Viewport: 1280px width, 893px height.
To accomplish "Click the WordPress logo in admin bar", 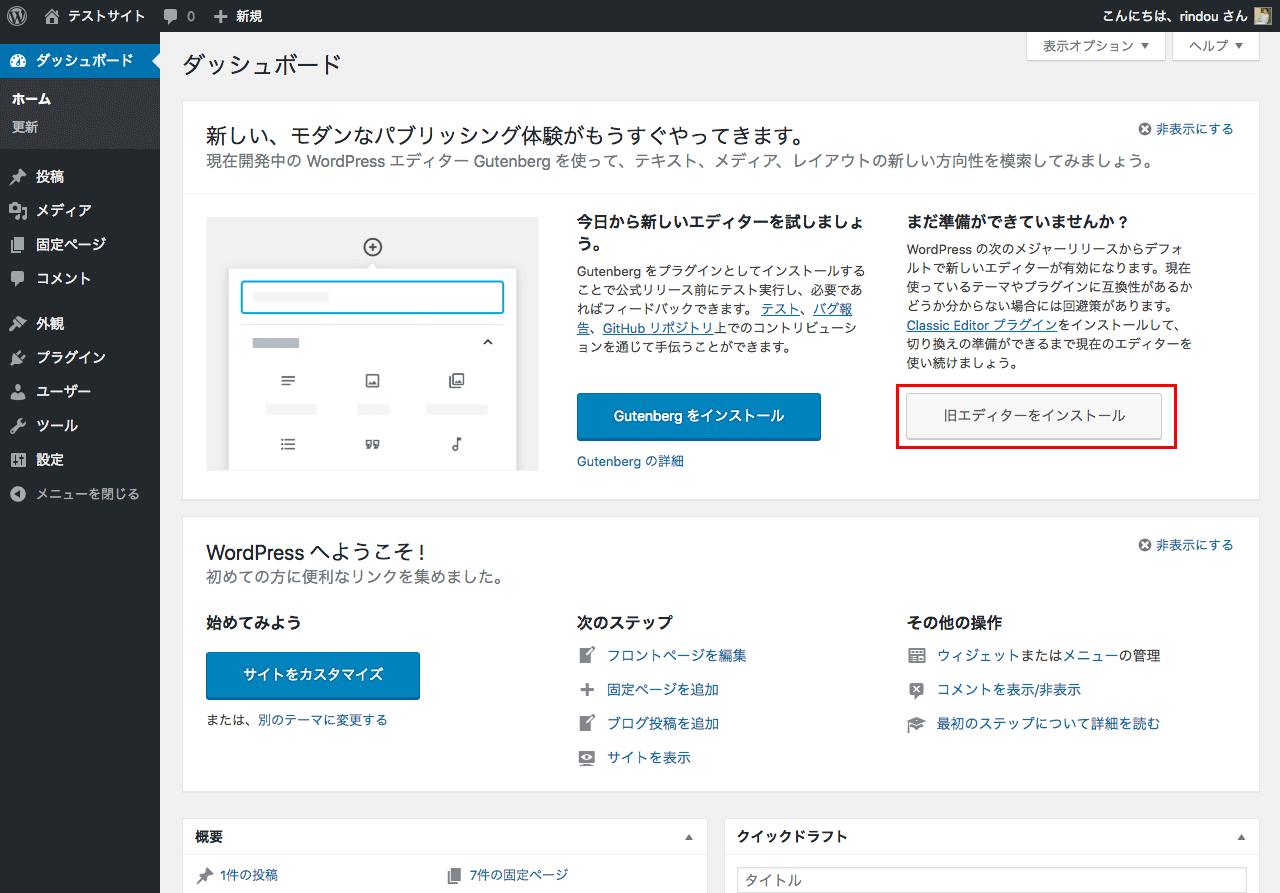I will tap(17, 16).
